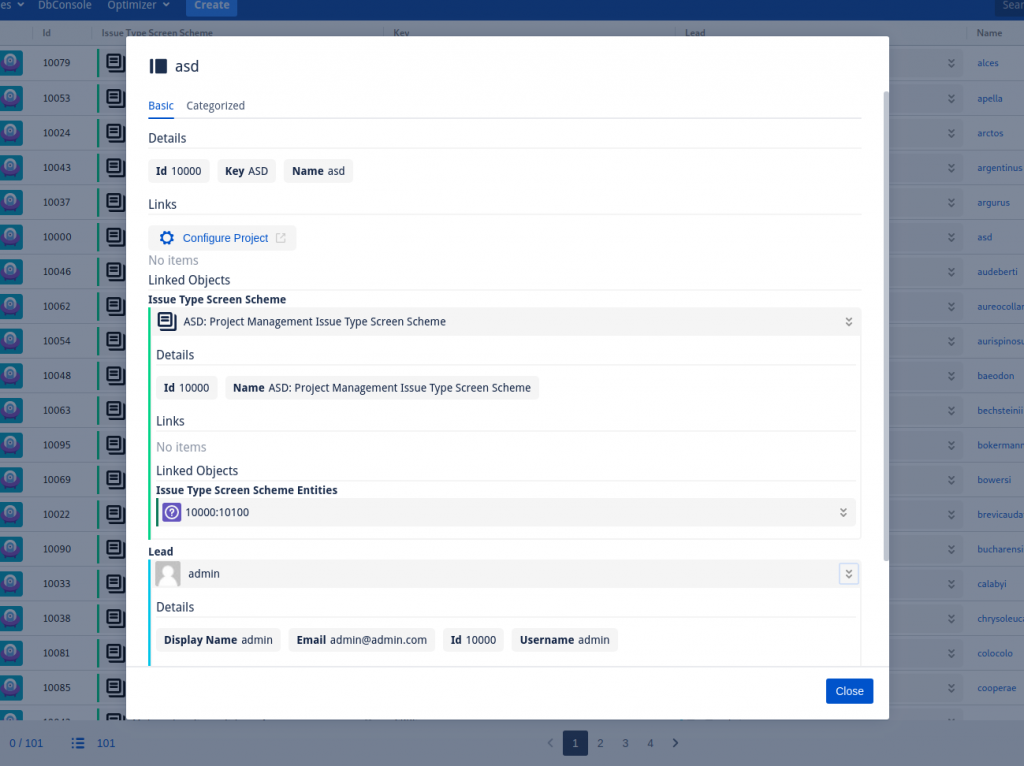Open the apella project link

coord(989,99)
